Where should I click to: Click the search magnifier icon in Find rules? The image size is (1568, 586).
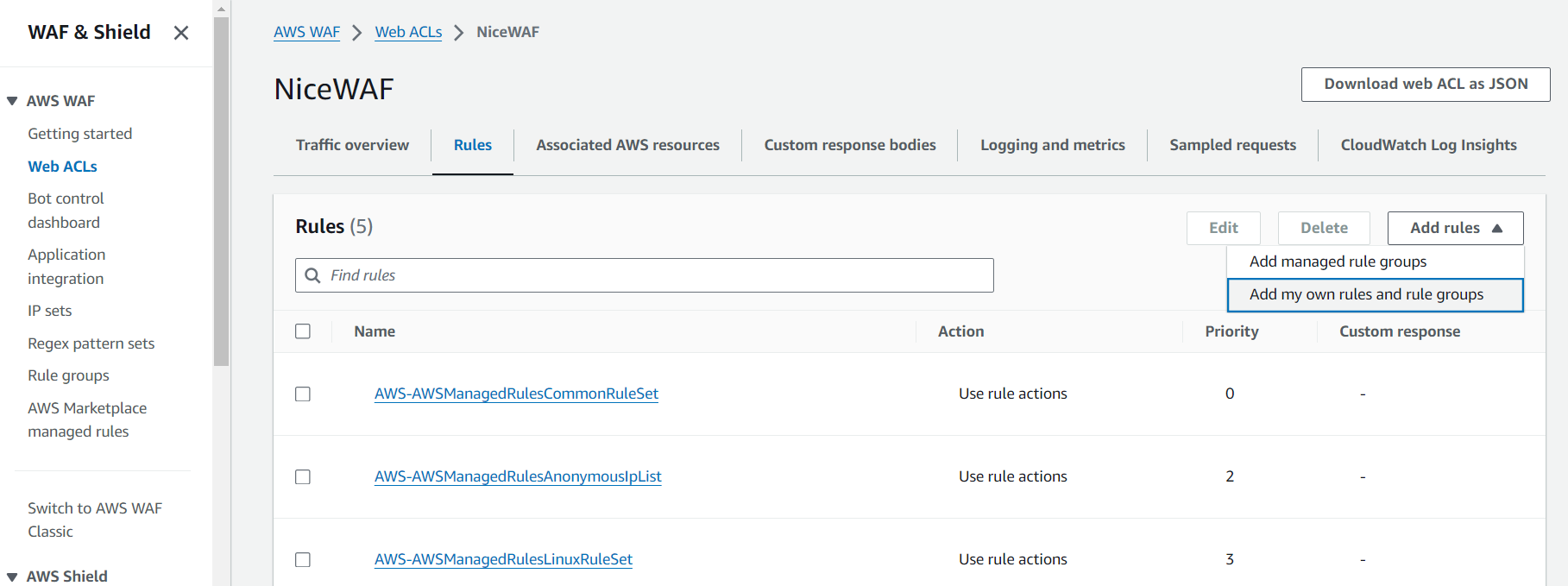tap(312, 275)
